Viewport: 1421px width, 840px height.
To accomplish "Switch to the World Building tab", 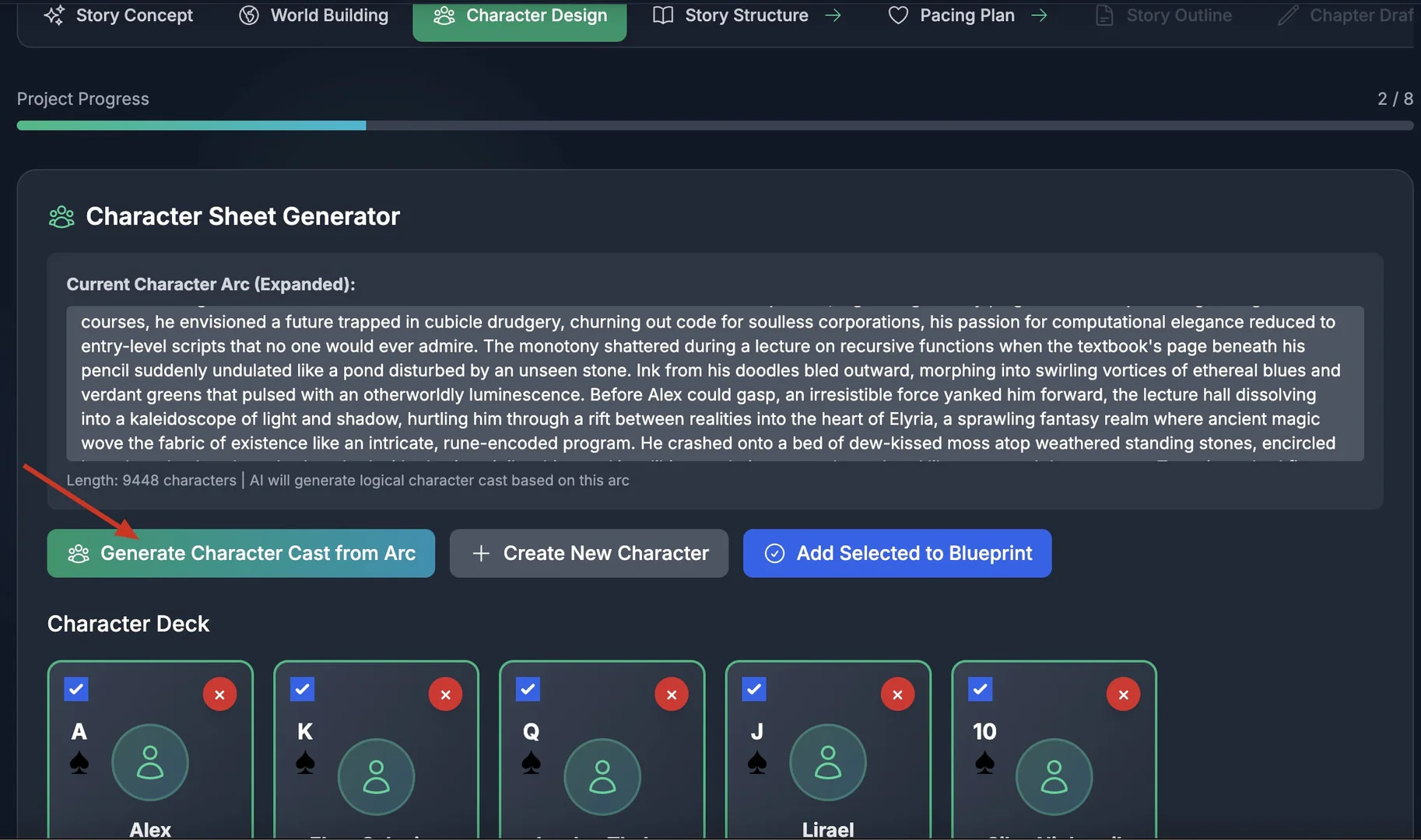I will [314, 16].
